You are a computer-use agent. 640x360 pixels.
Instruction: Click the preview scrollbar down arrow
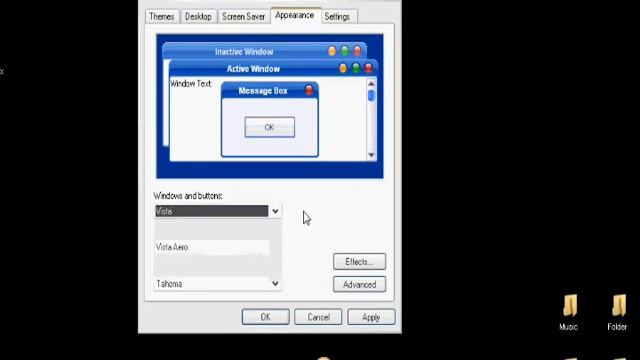click(x=371, y=155)
